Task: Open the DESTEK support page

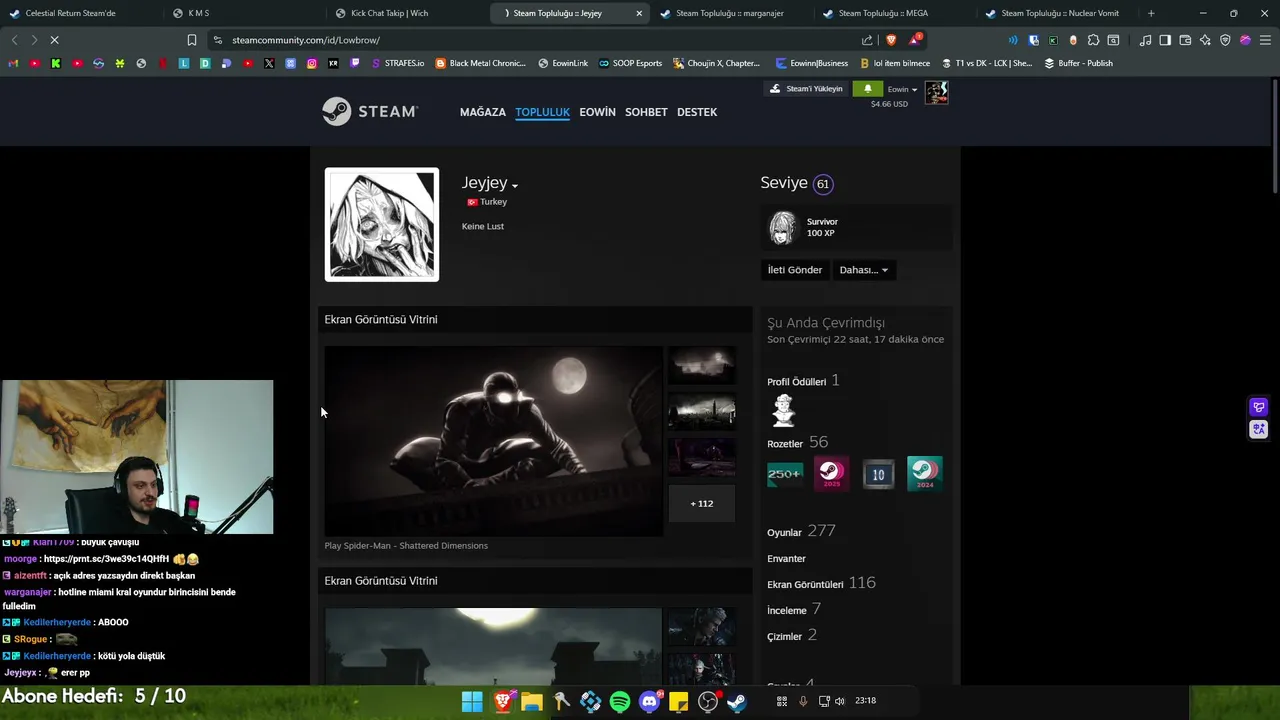Action: [x=697, y=112]
